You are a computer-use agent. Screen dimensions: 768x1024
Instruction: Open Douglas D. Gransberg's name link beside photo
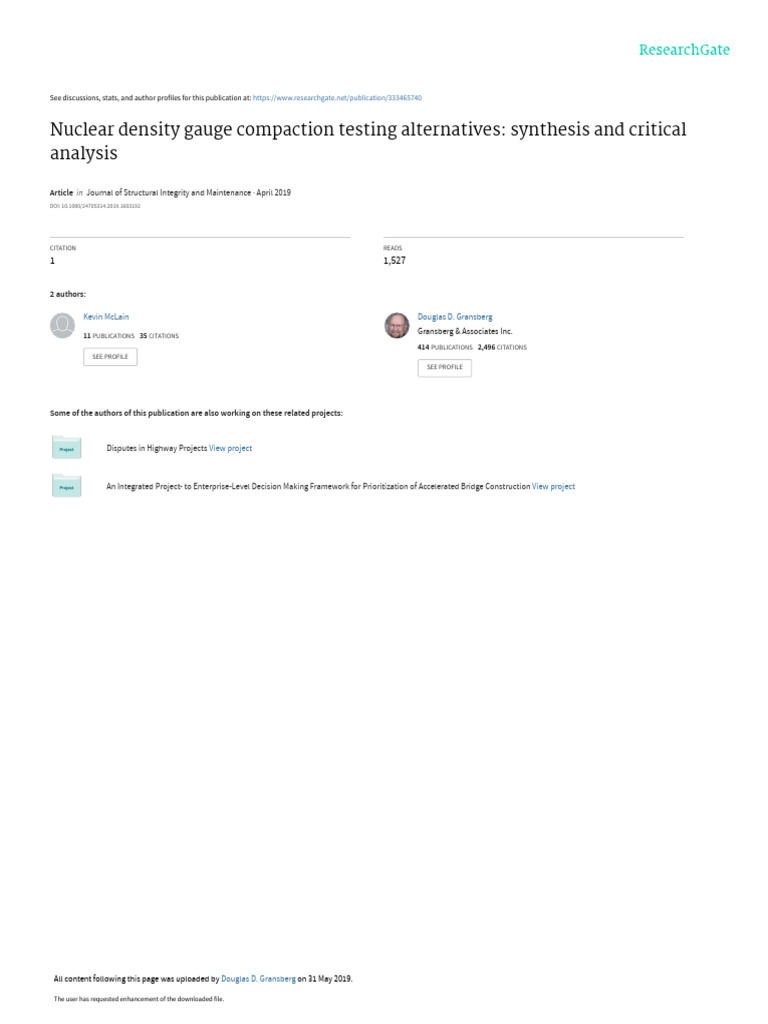pyautogui.click(x=454, y=317)
